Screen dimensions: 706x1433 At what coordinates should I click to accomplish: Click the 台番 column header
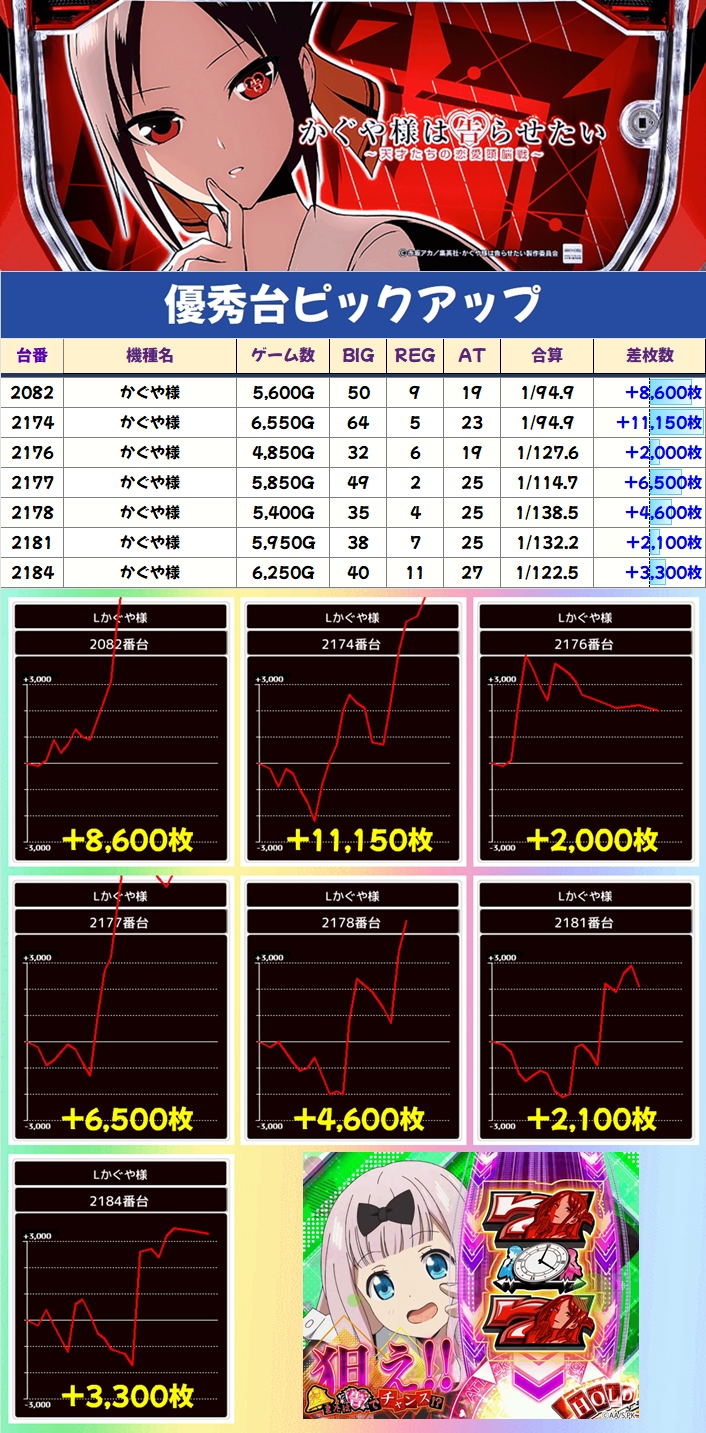(x=32, y=356)
